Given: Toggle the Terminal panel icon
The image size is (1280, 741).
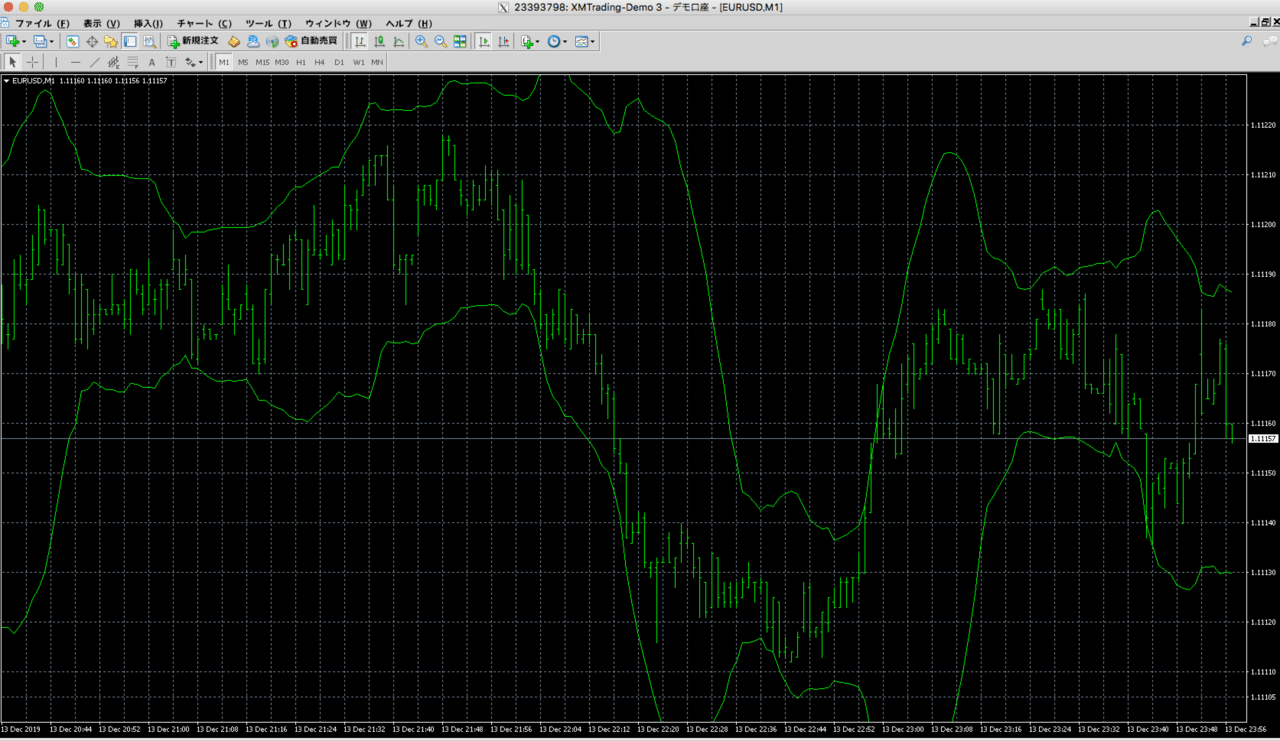Looking at the screenshot, I should tap(130, 41).
